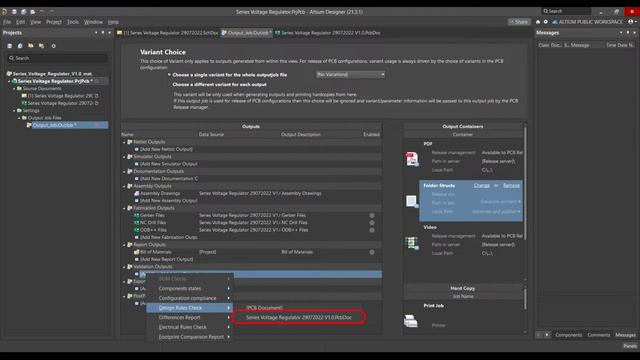Click the Add New Fabrication Output entry
Image resolution: width=640 pixels, height=360 pixels.
point(169,237)
